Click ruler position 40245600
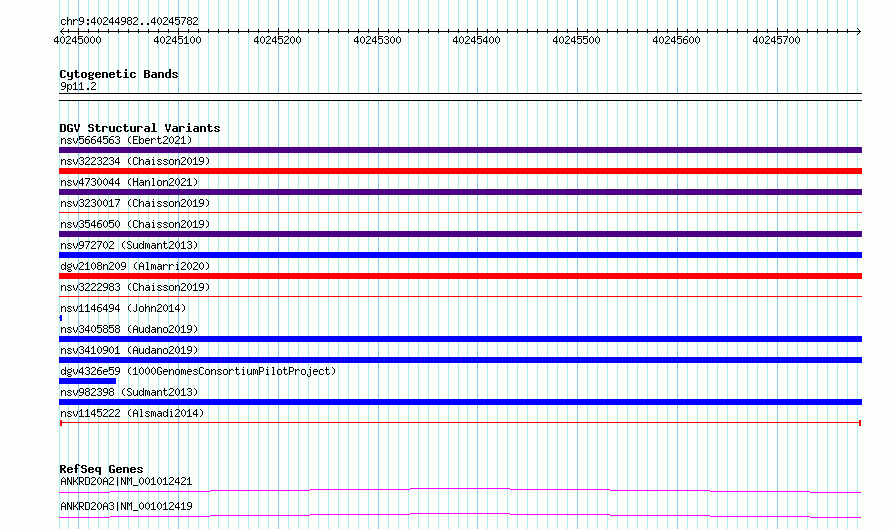This screenshot has width=890, height=529. [x=676, y=40]
